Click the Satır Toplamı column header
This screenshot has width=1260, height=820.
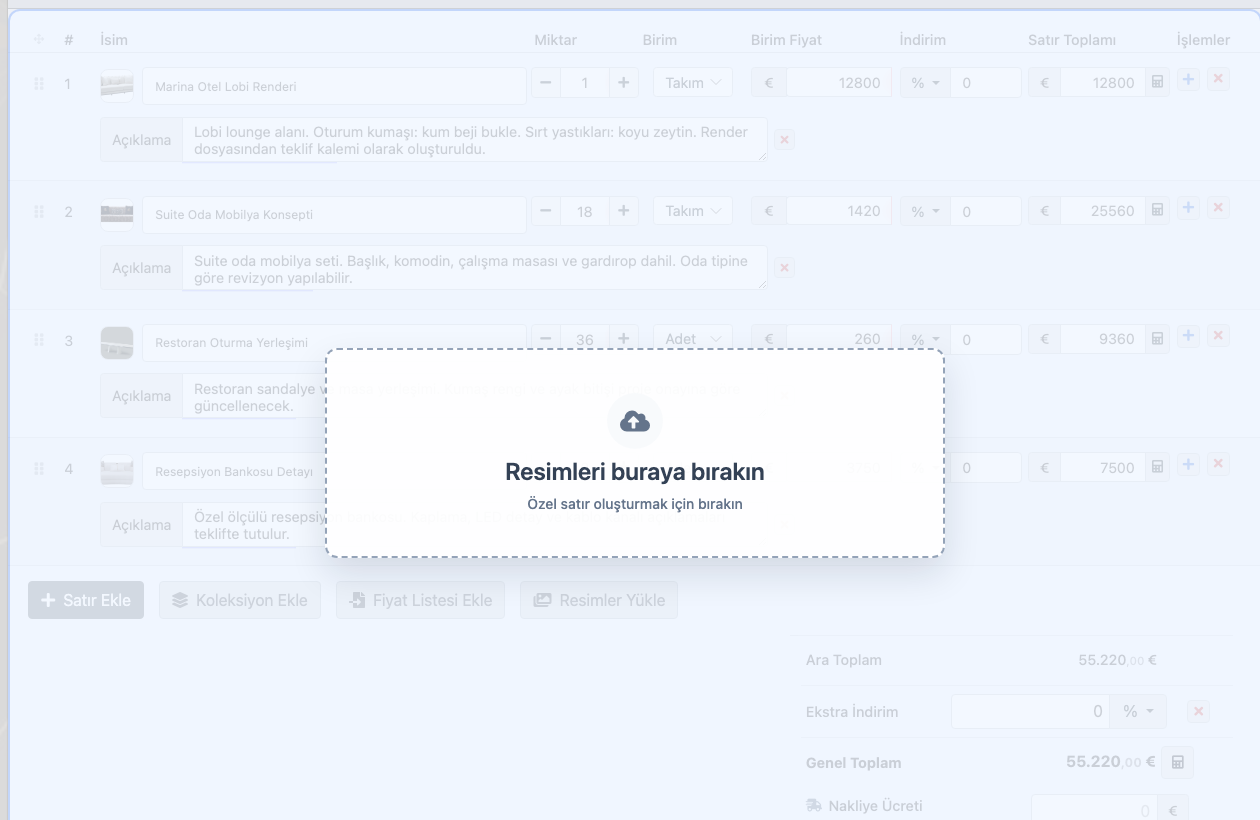pyautogui.click(x=1072, y=40)
